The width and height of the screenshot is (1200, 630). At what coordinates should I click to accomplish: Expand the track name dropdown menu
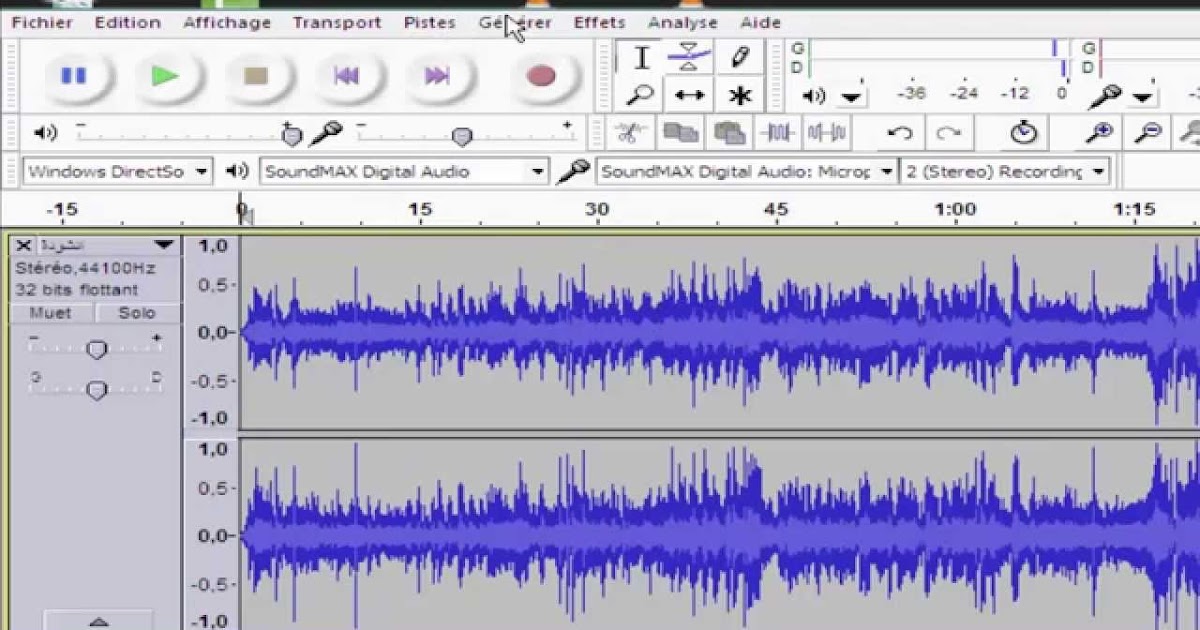click(163, 245)
